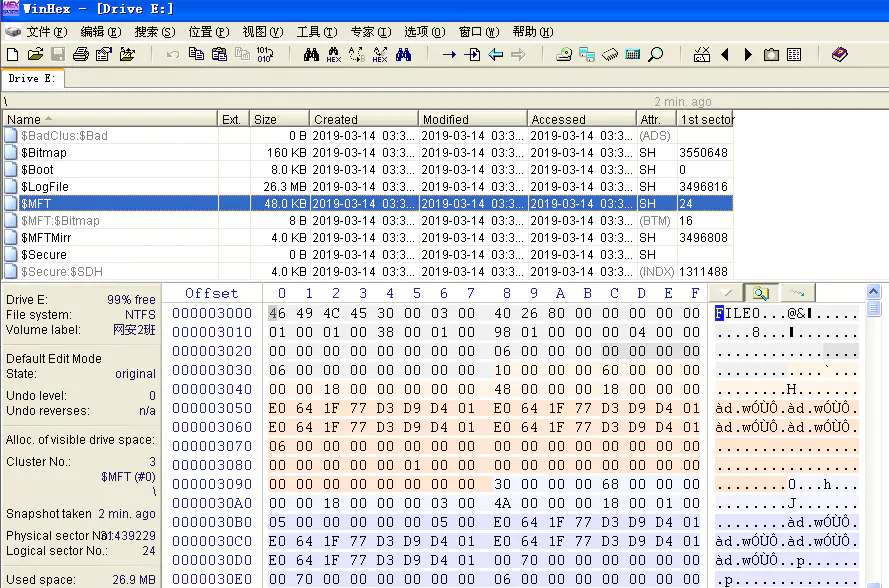Open the 工具(T) menu

(317, 32)
